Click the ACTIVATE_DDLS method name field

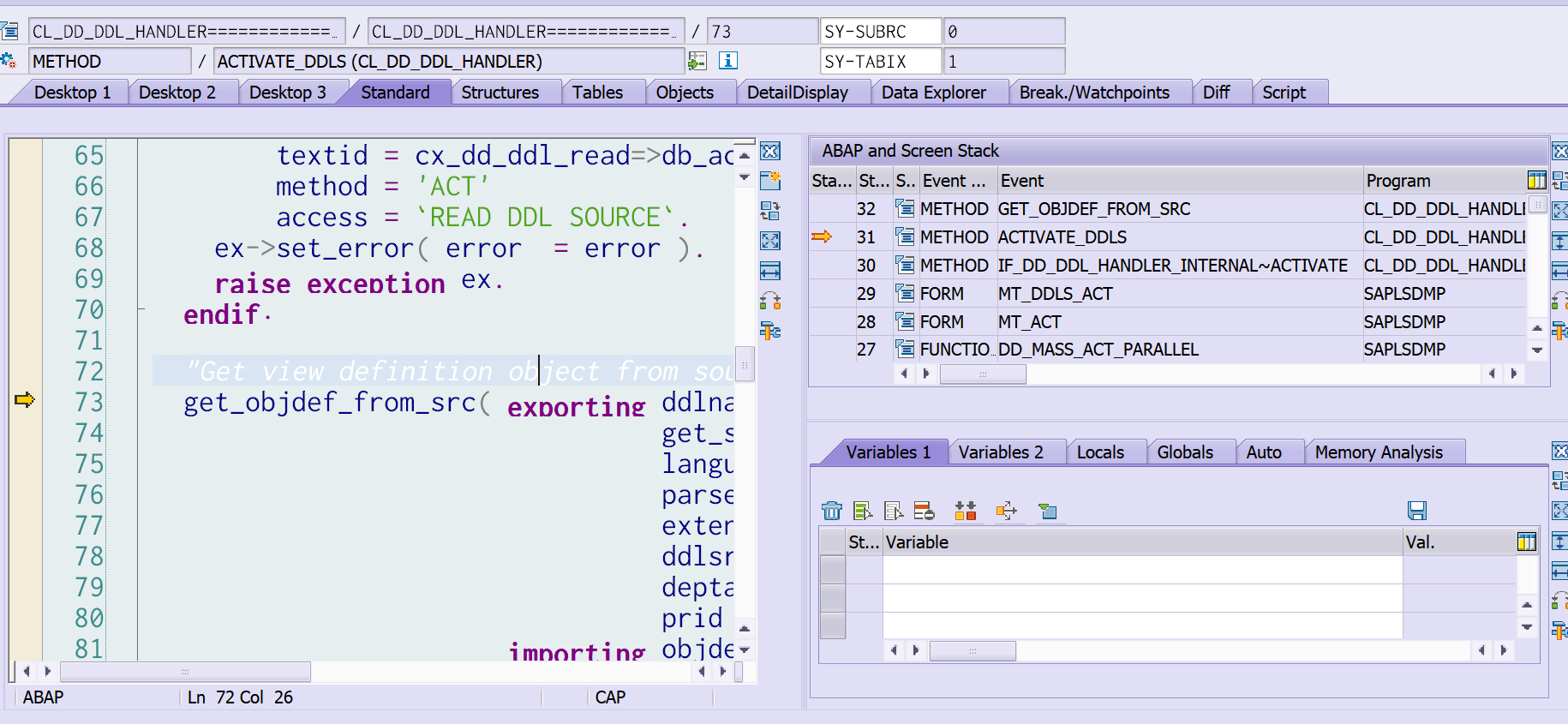click(449, 61)
